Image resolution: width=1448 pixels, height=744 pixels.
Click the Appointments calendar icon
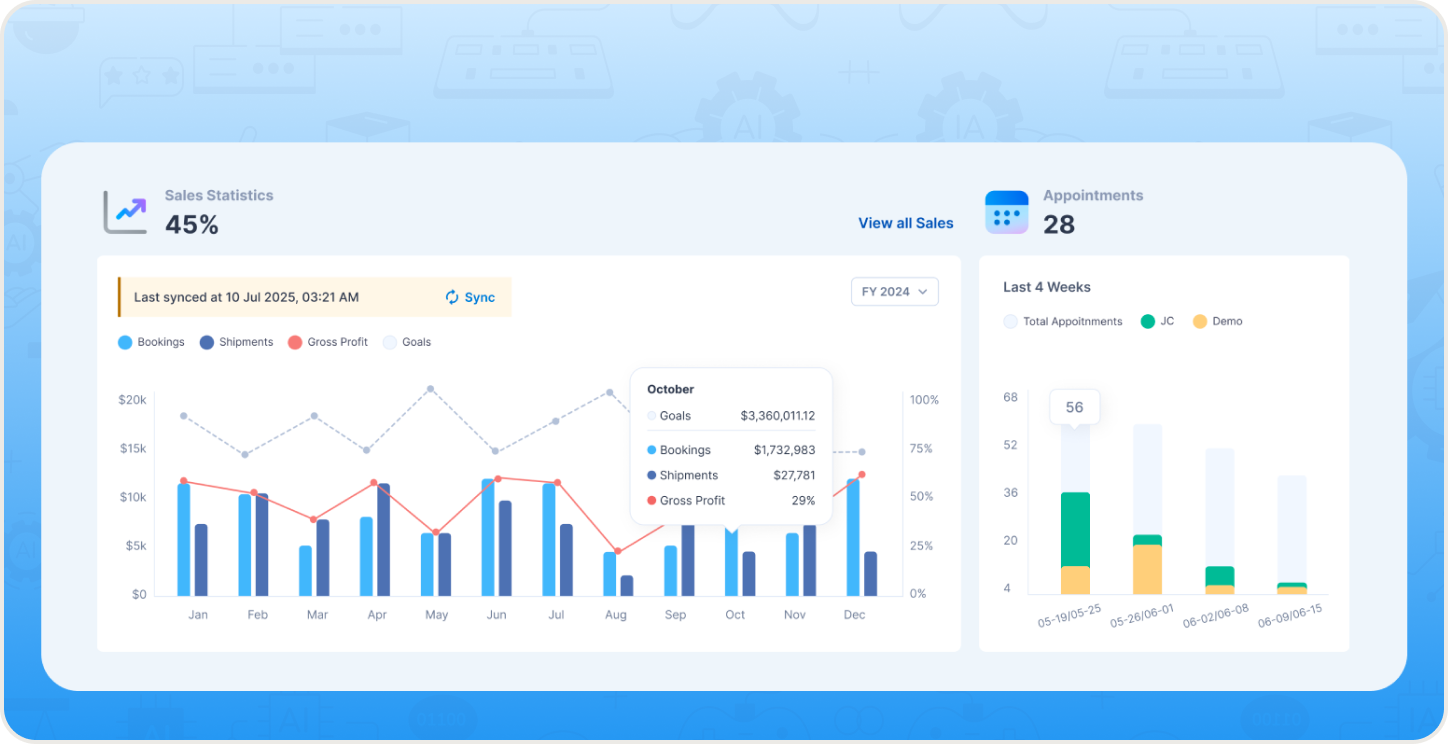(x=1006, y=212)
